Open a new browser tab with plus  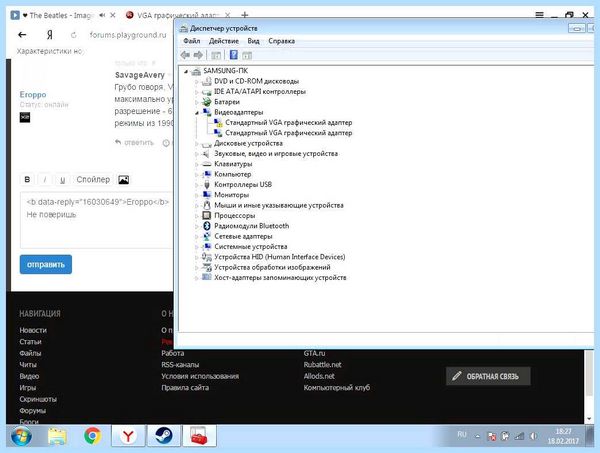(x=245, y=15)
